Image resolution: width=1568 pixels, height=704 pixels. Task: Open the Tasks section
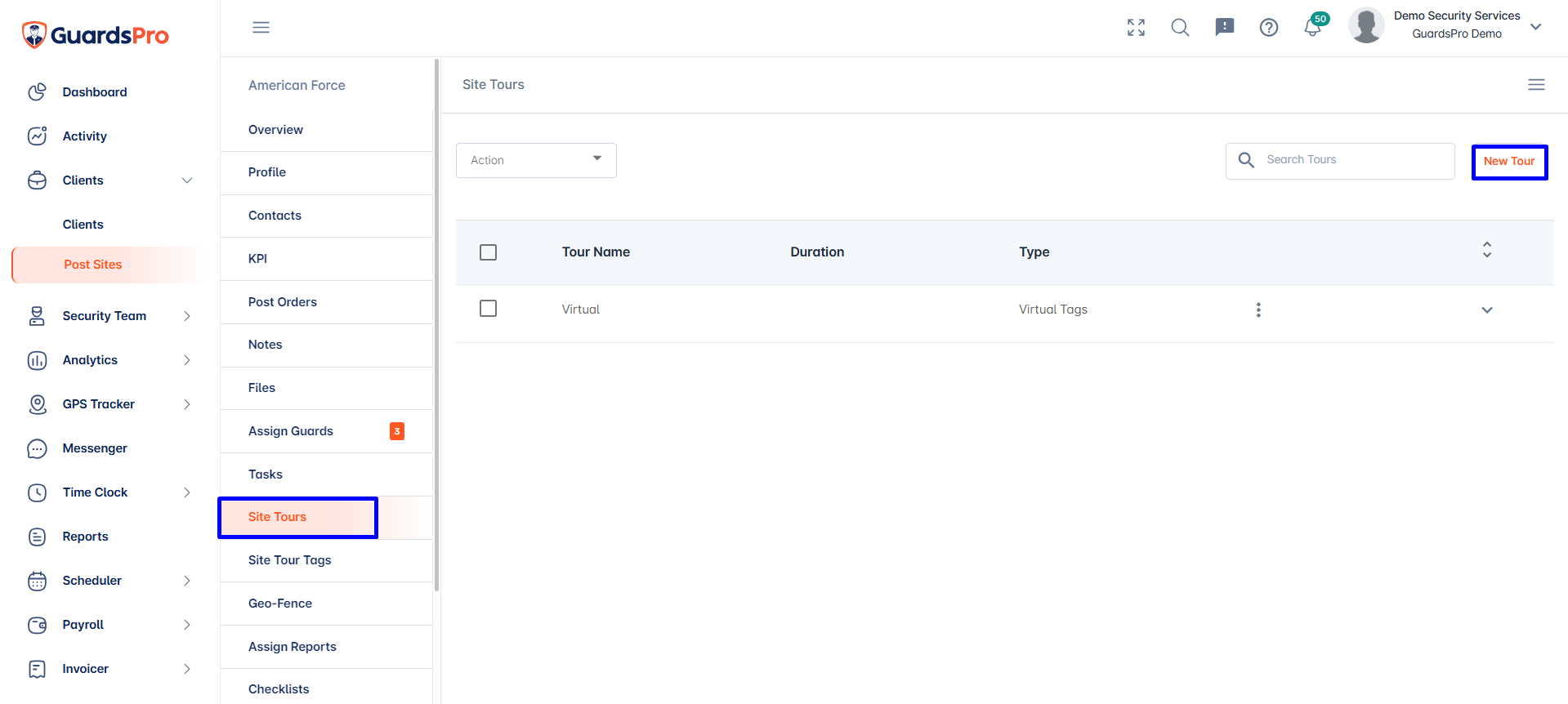pyautogui.click(x=326, y=475)
